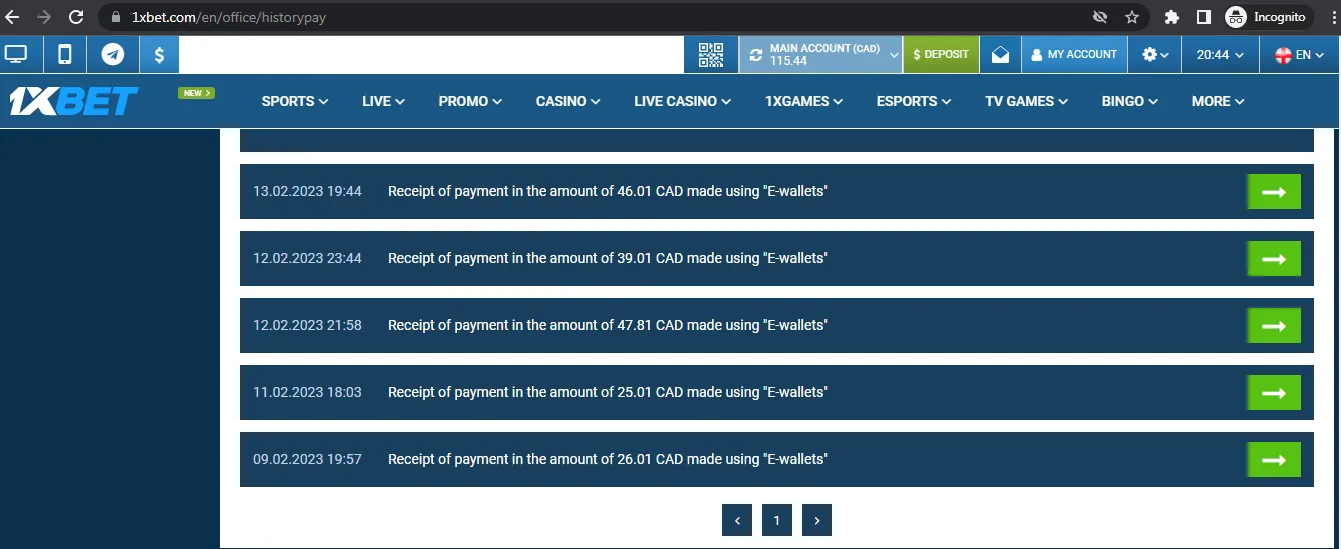Open the SPORTS menu
Screen dimensions: 1341x549
coord(294,101)
